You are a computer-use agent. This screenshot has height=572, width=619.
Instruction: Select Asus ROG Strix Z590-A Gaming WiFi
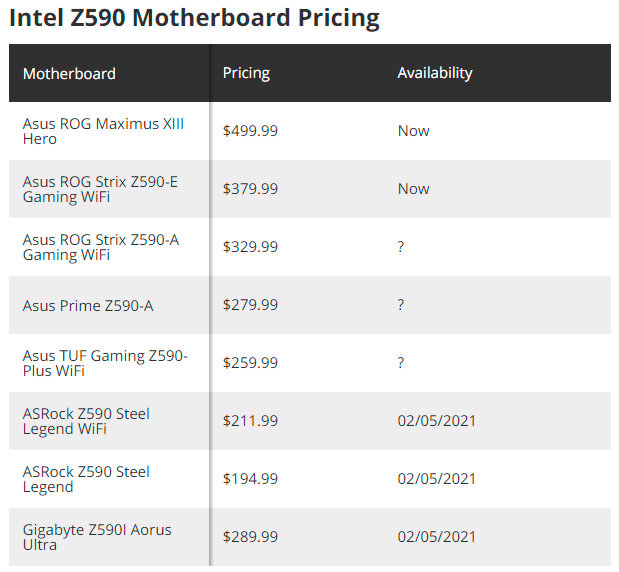click(x=100, y=247)
